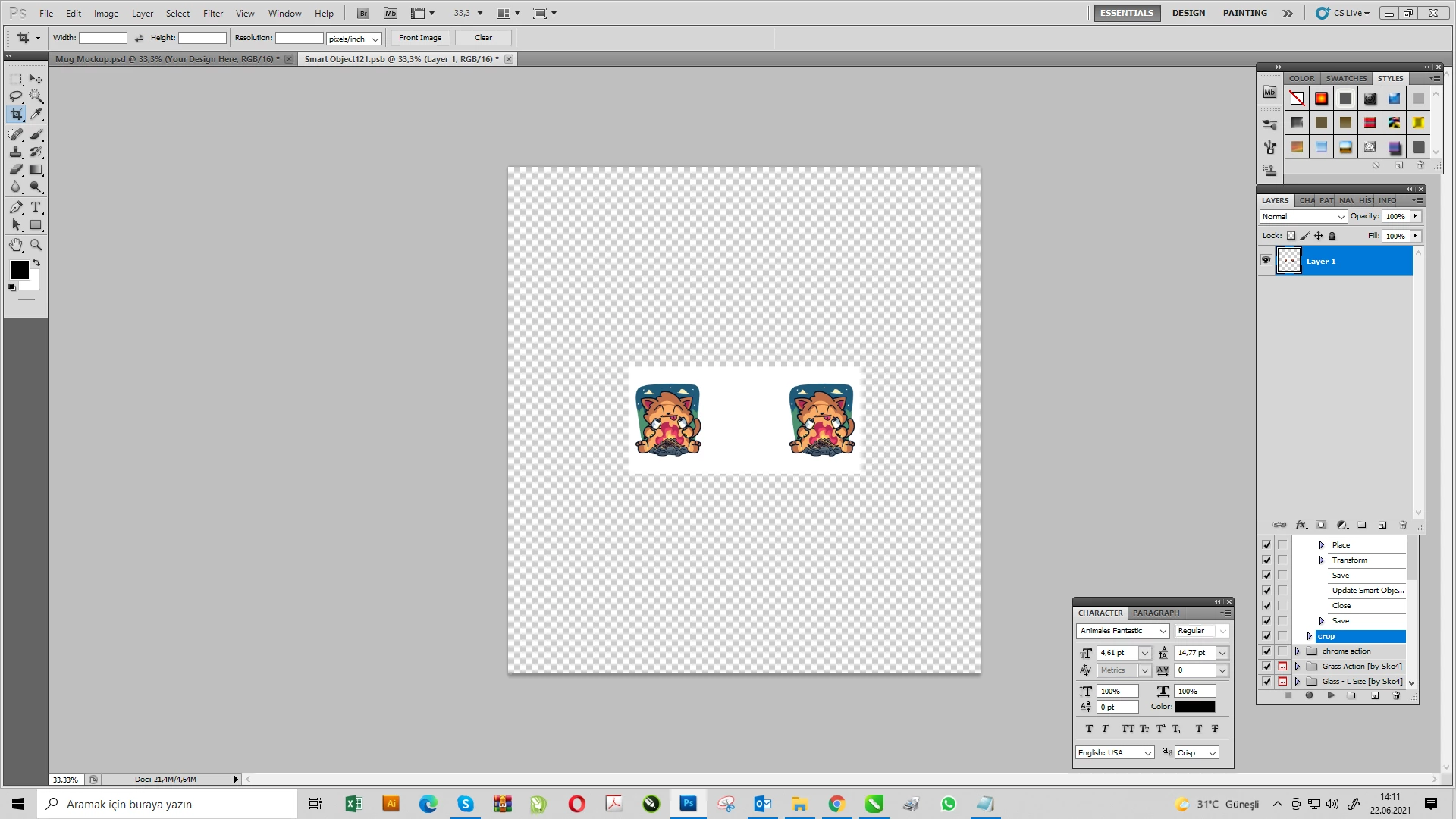Open the blend mode Normal dropdown
The image size is (1456, 819).
coord(1303,217)
